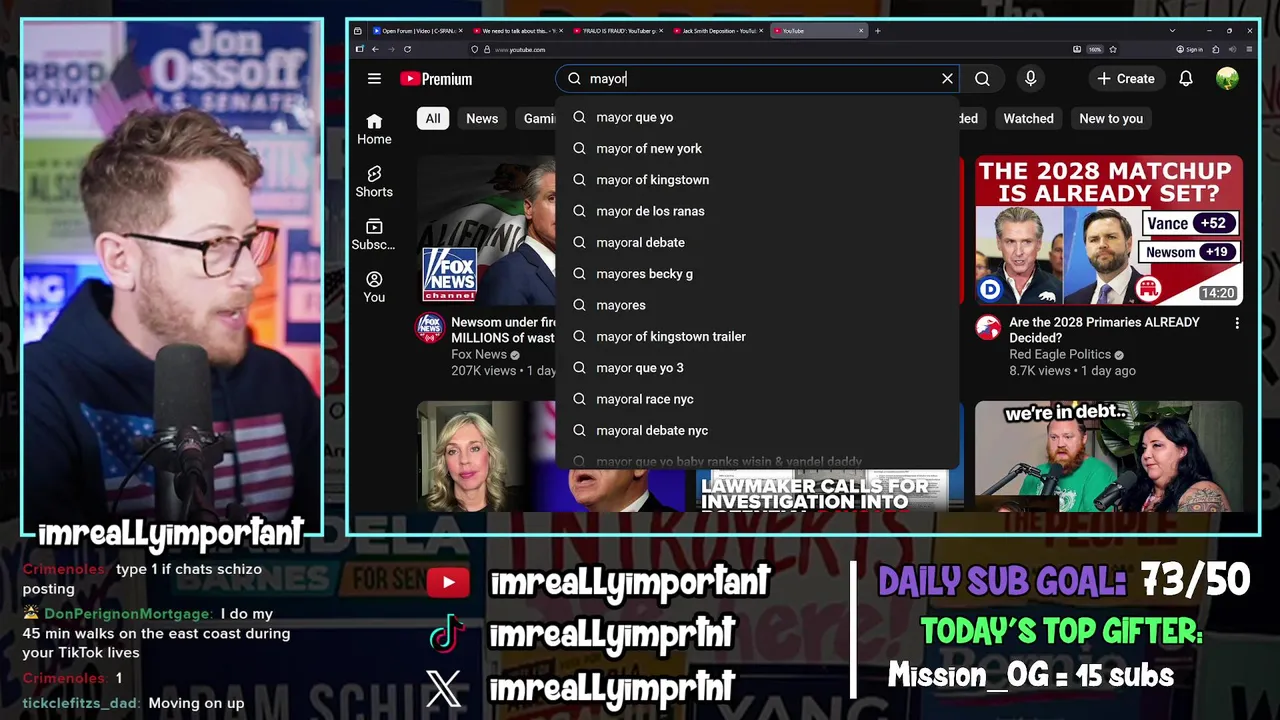1280x720 pixels.
Task: Choose suggestion "mayoral race nyc"
Action: click(757, 399)
